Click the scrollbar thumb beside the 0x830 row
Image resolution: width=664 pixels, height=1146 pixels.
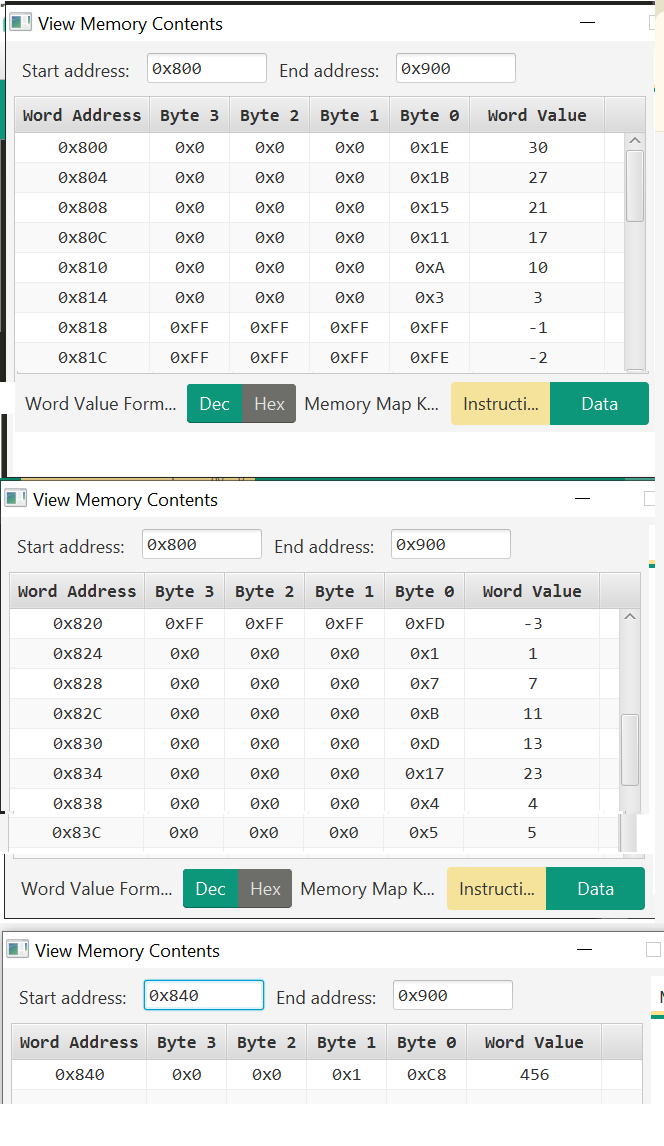[x=629, y=749]
